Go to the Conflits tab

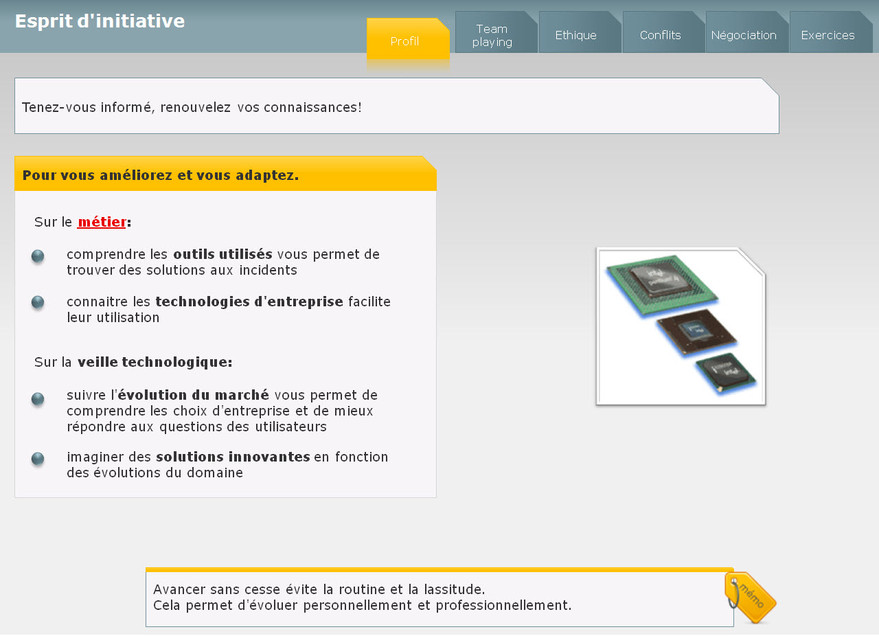pos(660,35)
